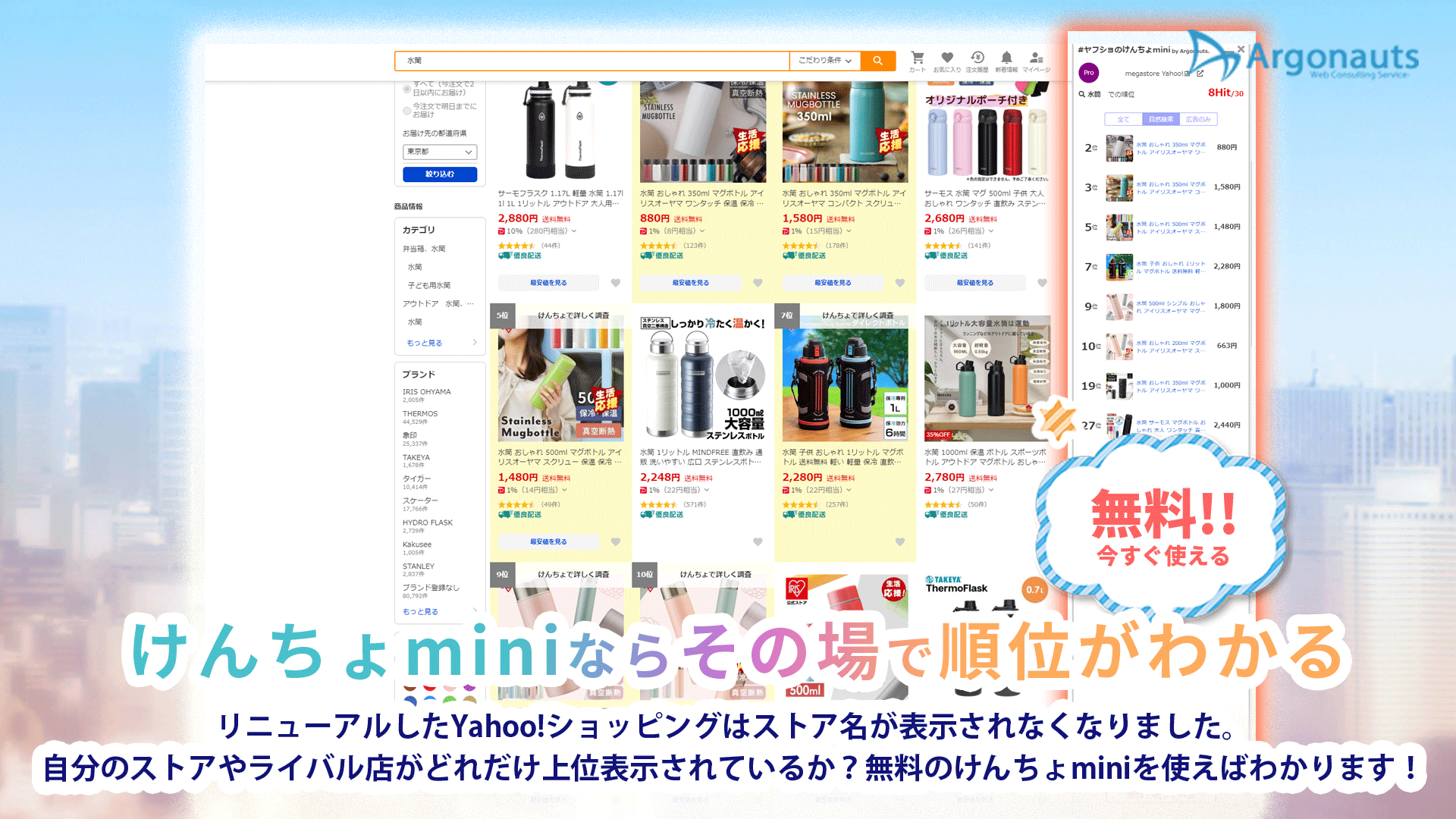Filter by brand THERMOS
Viewport: 1456px width, 819px height.
click(420, 414)
